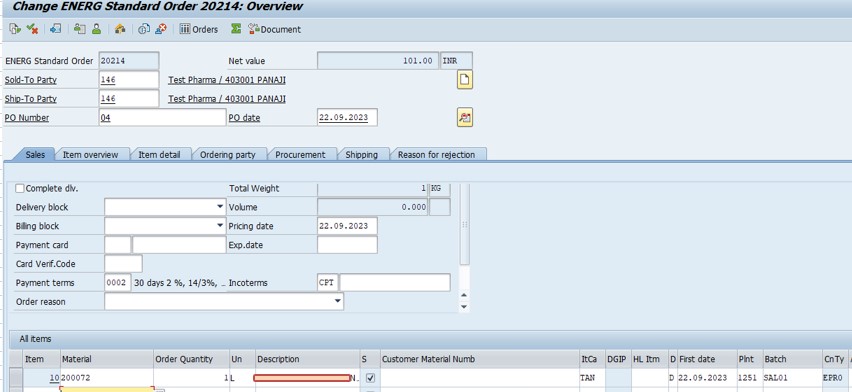Expand the Billing block dropdown
The width and height of the screenshot is (852, 392).
point(220,226)
